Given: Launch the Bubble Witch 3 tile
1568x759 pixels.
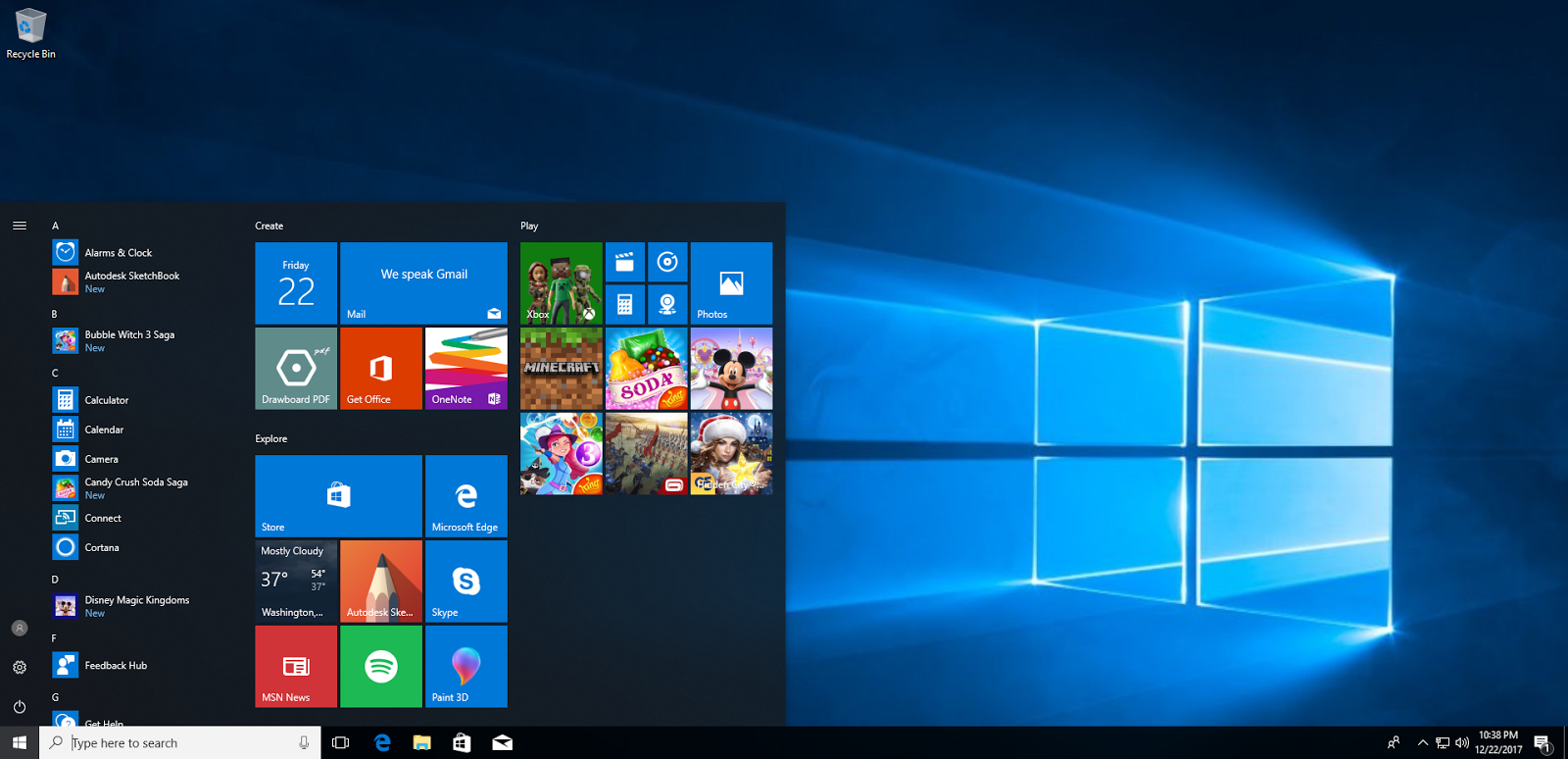Looking at the screenshot, I should 561,453.
